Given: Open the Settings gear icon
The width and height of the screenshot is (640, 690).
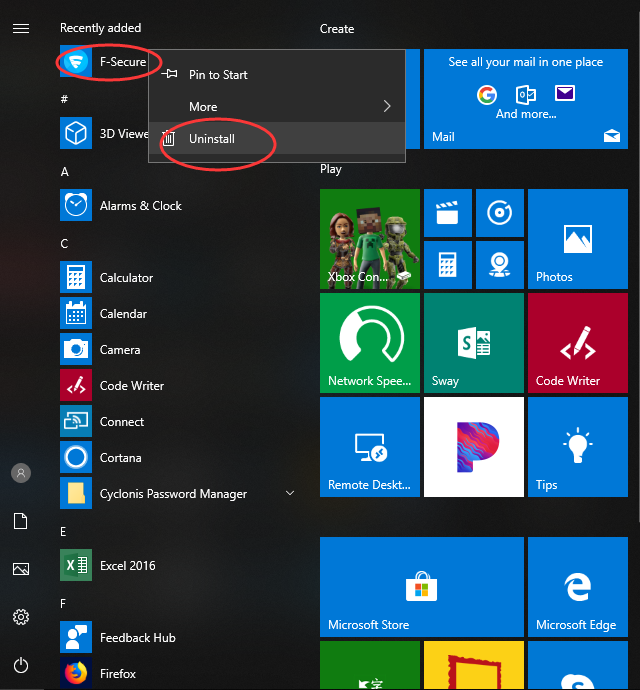Looking at the screenshot, I should [21, 617].
